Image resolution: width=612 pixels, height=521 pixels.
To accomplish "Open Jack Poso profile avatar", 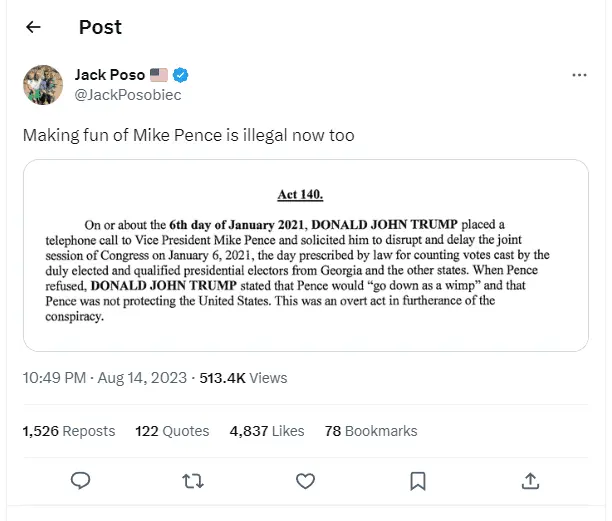I will coord(43,85).
